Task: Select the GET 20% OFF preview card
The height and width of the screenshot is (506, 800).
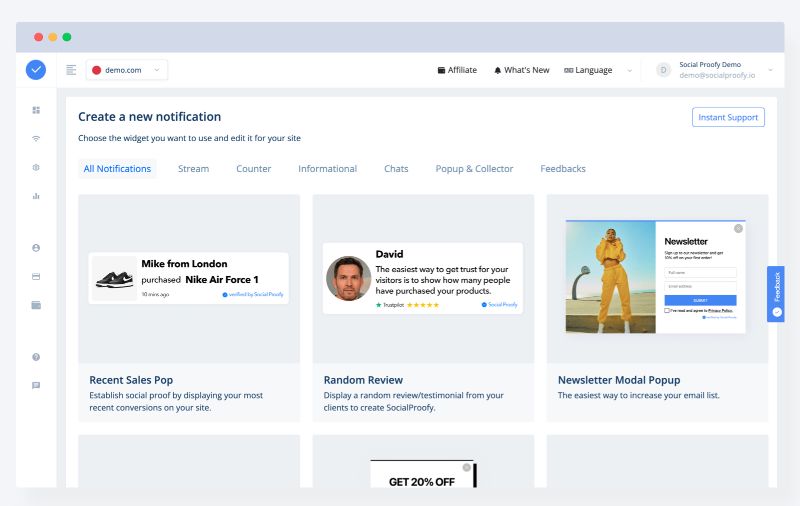Action: point(423,461)
